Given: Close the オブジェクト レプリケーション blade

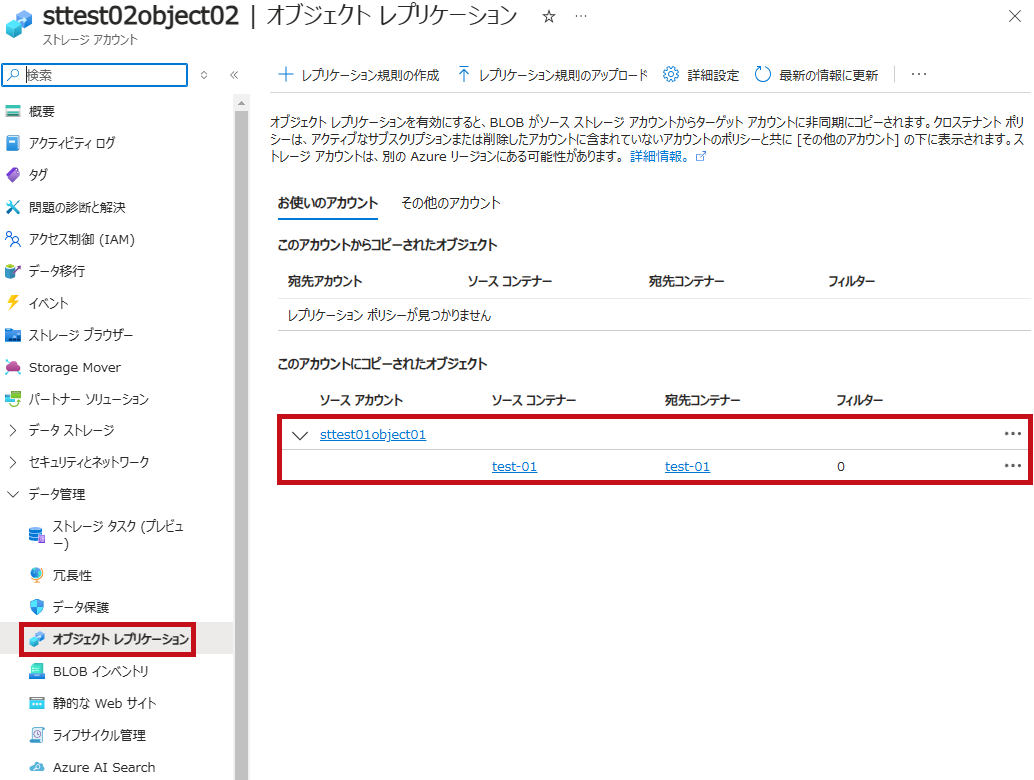Looking at the screenshot, I should tap(1015, 16).
